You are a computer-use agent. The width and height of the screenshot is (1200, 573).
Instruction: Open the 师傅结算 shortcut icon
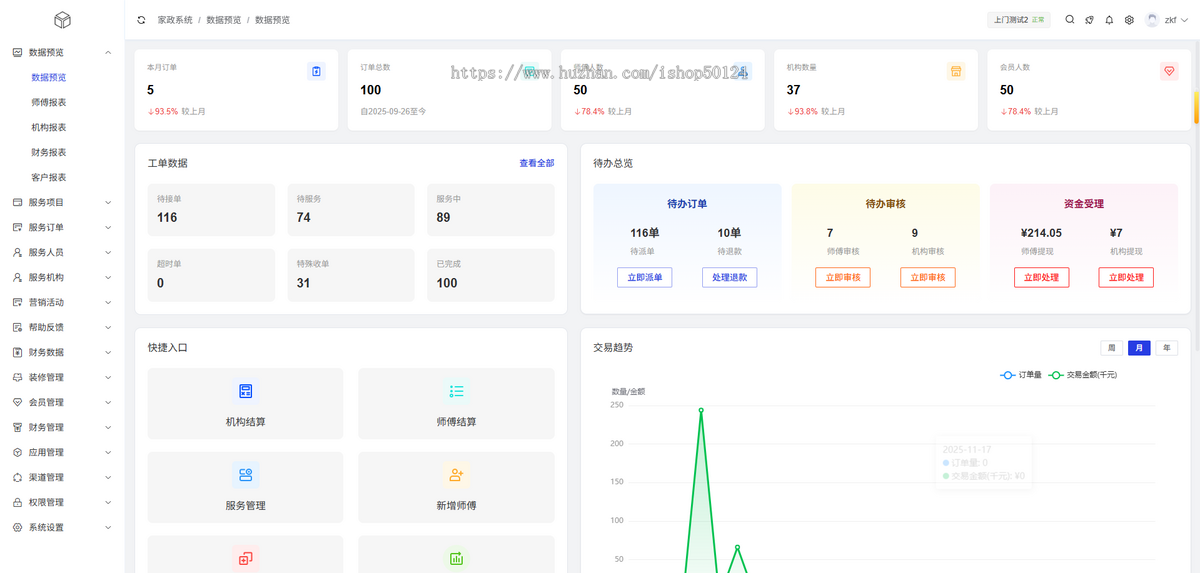[456, 391]
